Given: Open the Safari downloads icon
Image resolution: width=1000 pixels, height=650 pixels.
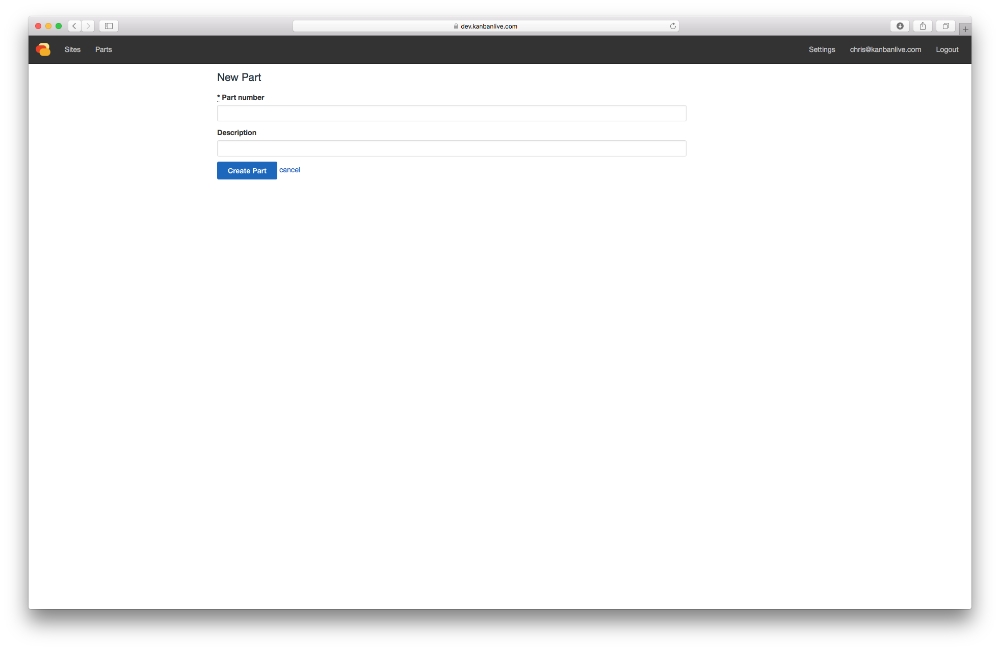Looking at the screenshot, I should point(900,26).
